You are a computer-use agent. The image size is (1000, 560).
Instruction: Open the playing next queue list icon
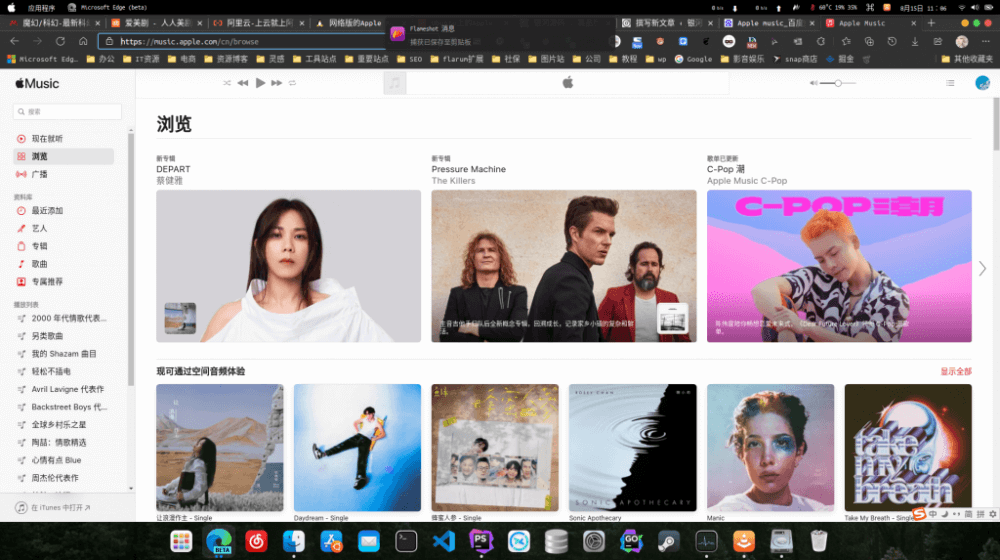click(x=950, y=83)
